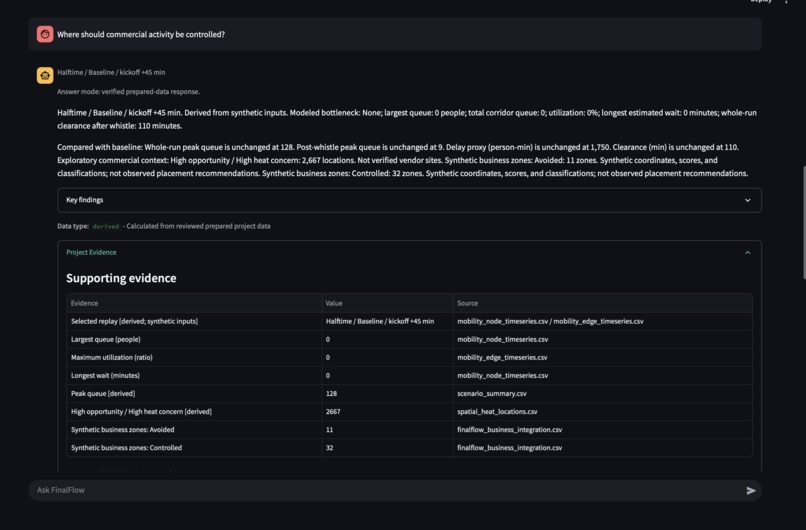The image size is (806, 530).
Task: Click mobility_node_timeseries.csv in Longest wait row
Action: pyautogui.click(x=502, y=375)
